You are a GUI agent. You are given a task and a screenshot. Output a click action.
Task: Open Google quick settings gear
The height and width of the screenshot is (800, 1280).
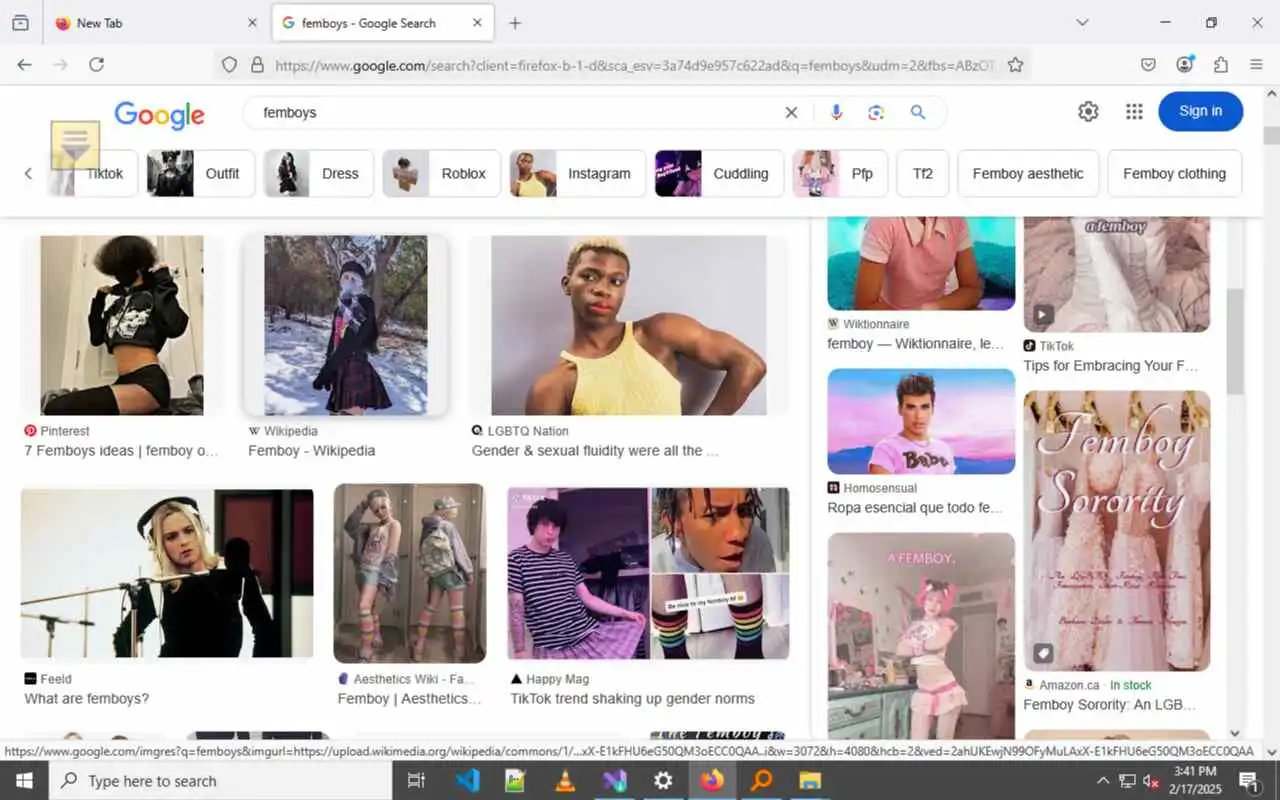1088,112
